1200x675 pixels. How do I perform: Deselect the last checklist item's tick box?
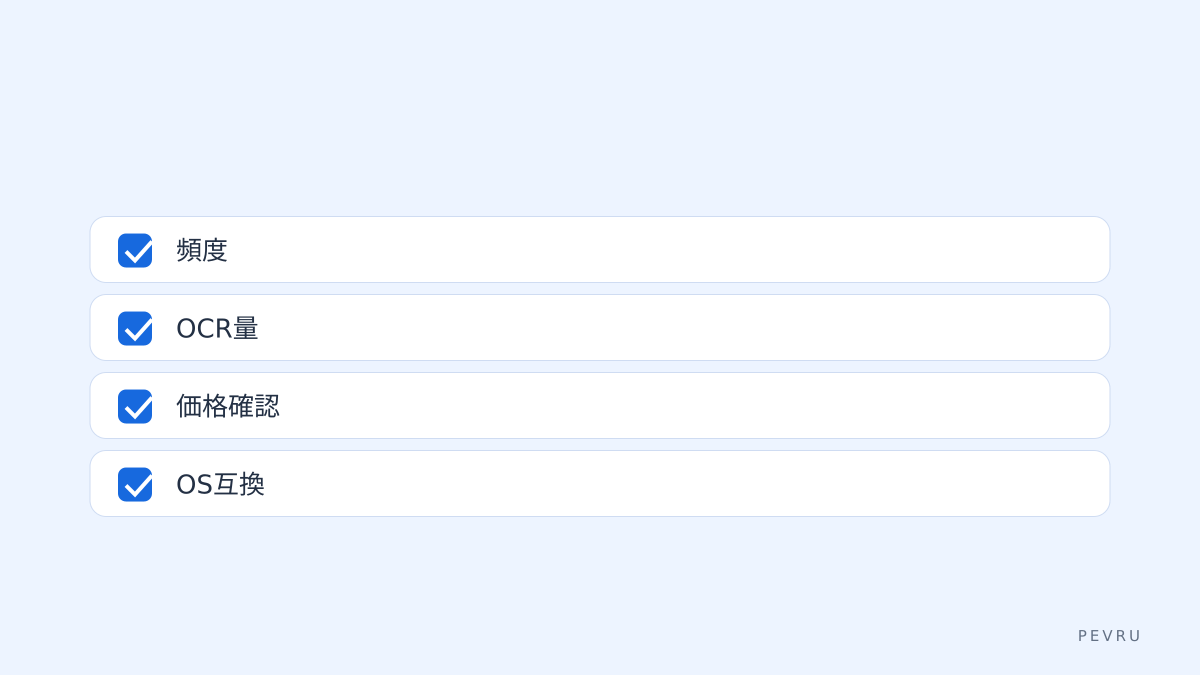pos(135,484)
